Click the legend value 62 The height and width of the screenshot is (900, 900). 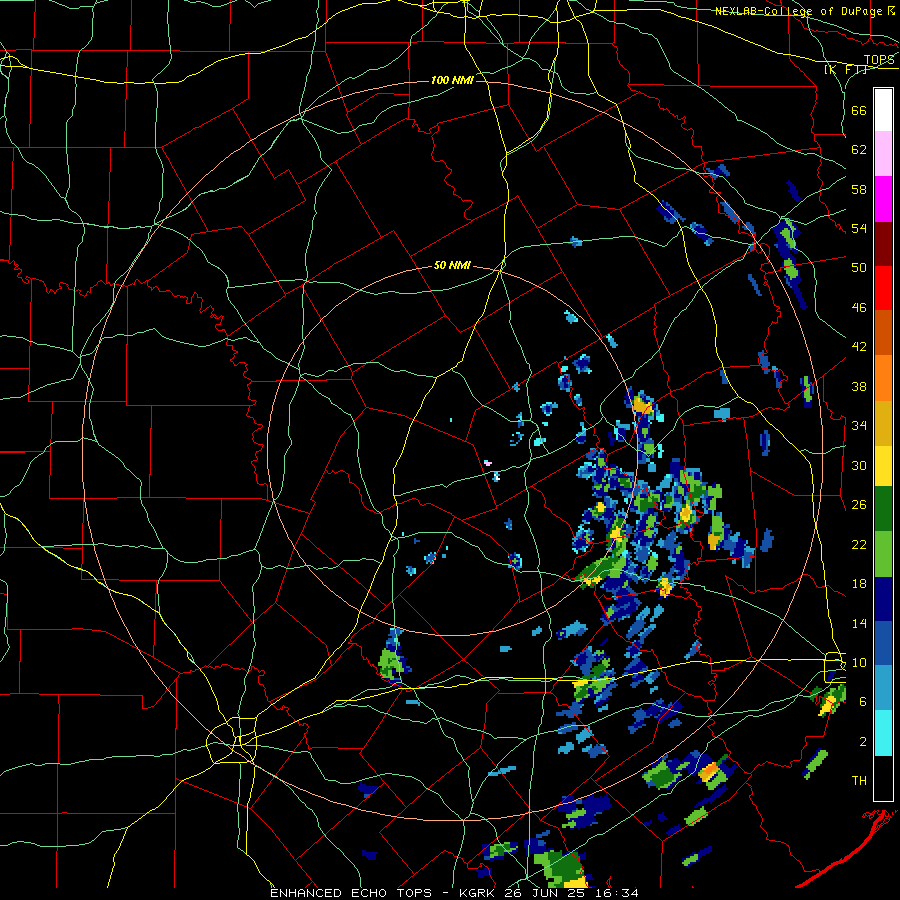tap(859, 150)
